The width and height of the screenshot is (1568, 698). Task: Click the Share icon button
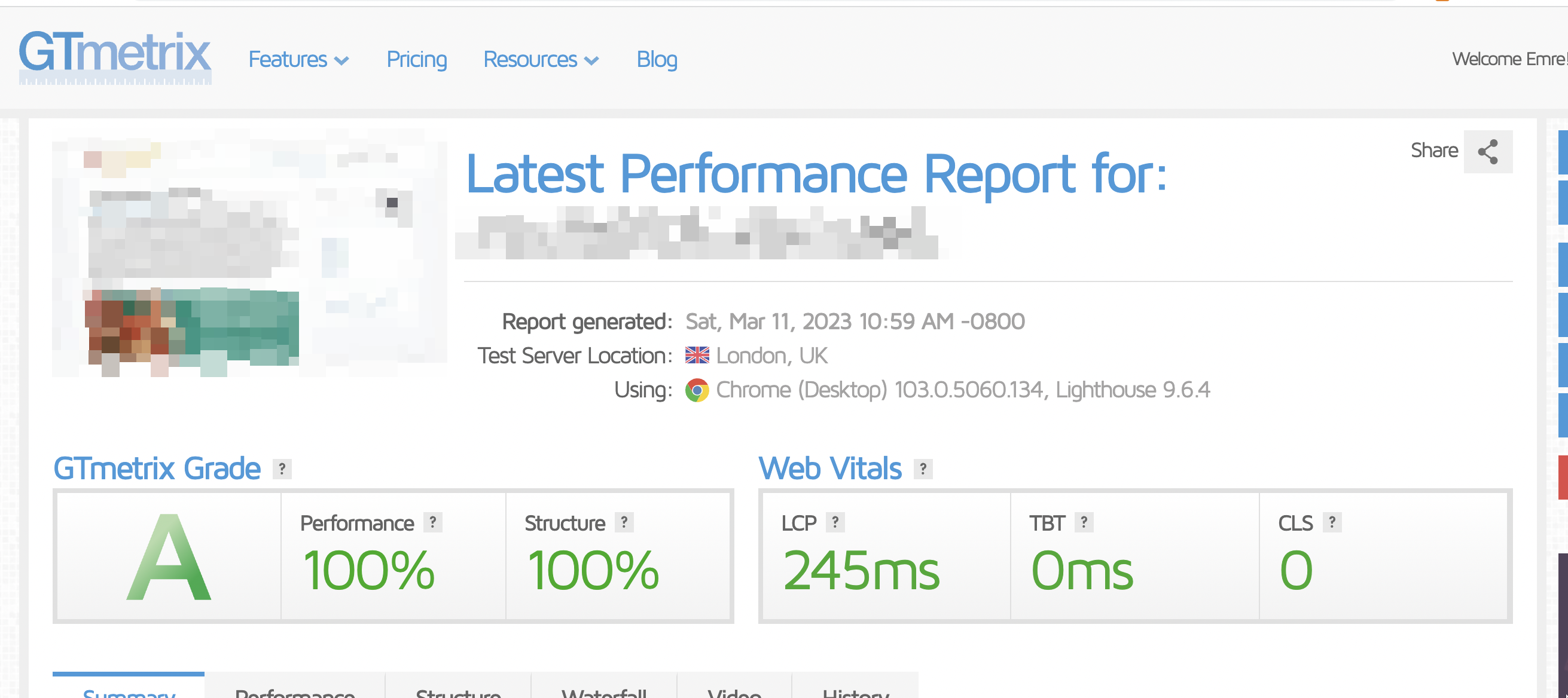pyautogui.click(x=1488, y=151)
